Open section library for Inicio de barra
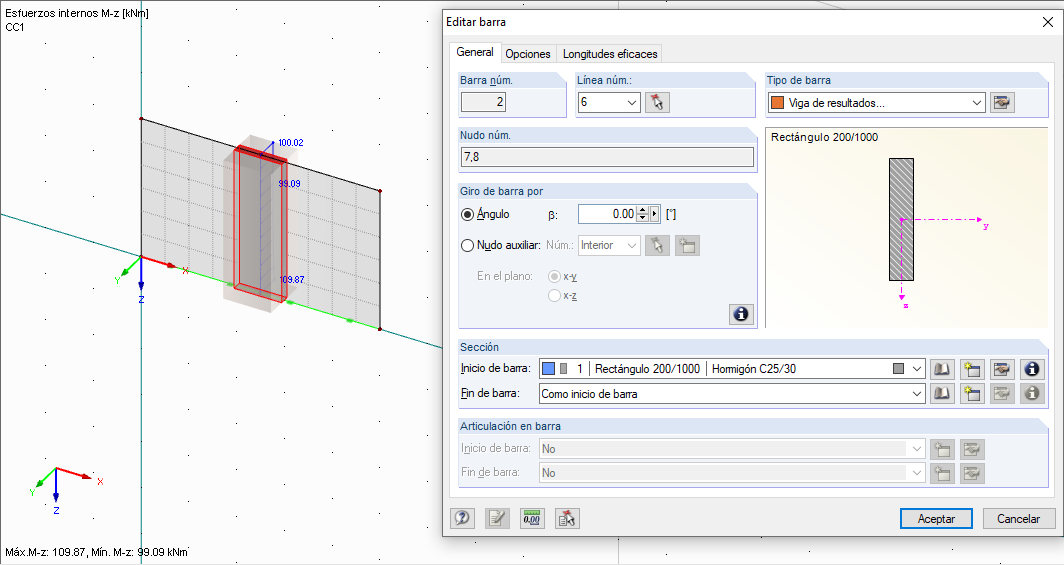 (x=942, y=369)
